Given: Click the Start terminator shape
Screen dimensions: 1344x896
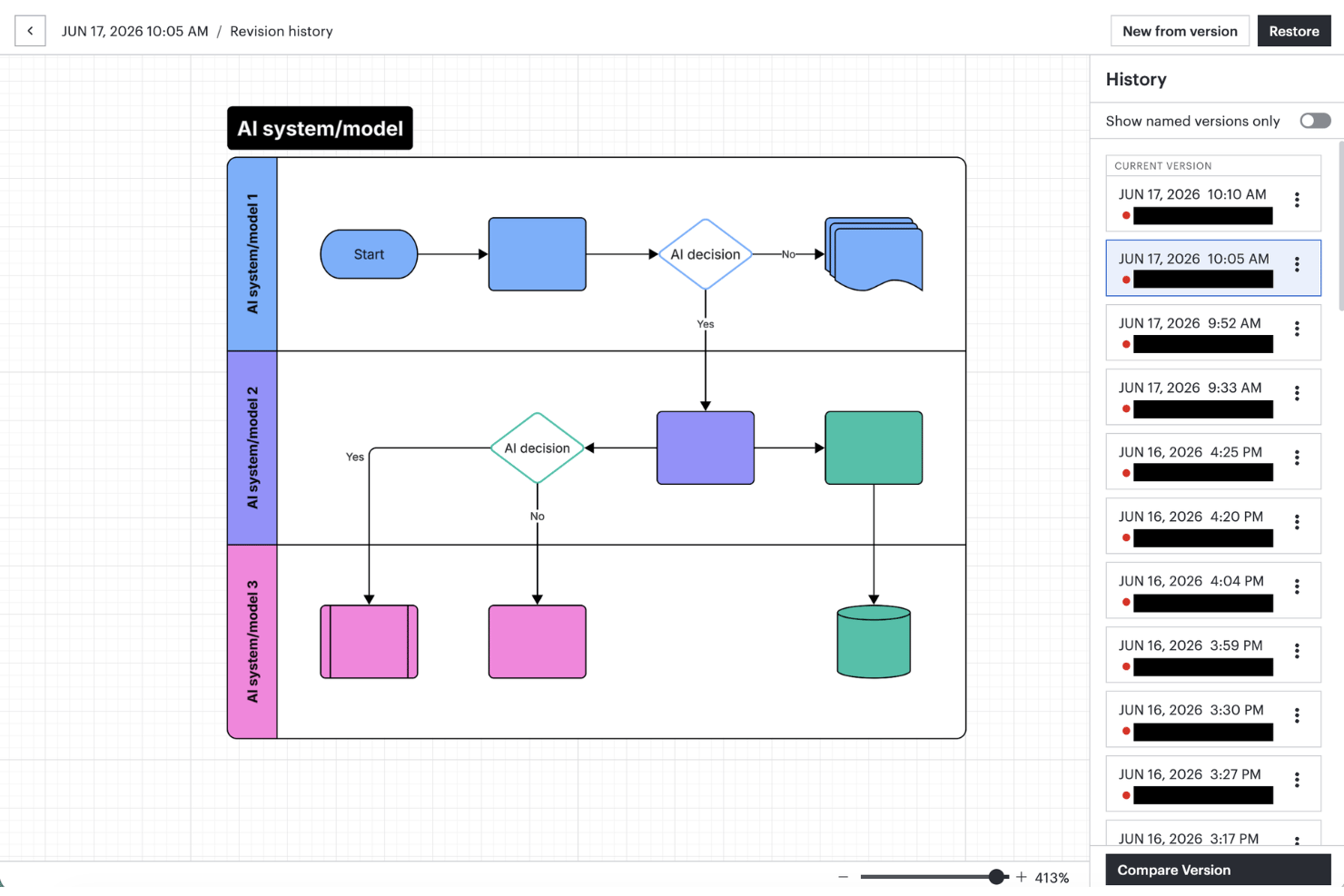Looking at the screenshot, I should 369,254.
